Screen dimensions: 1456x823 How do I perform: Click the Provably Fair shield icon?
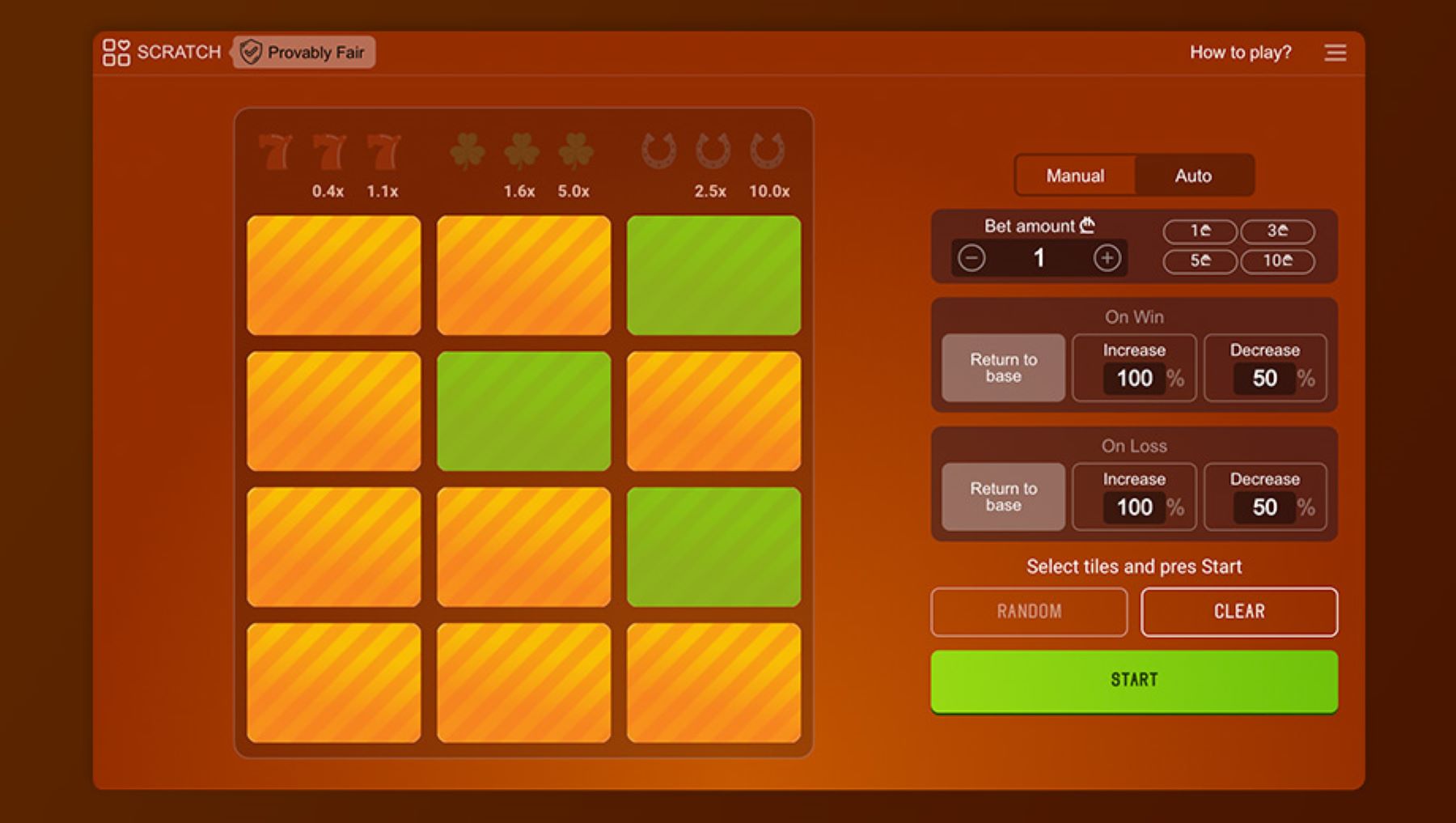(x=251, y=53)
